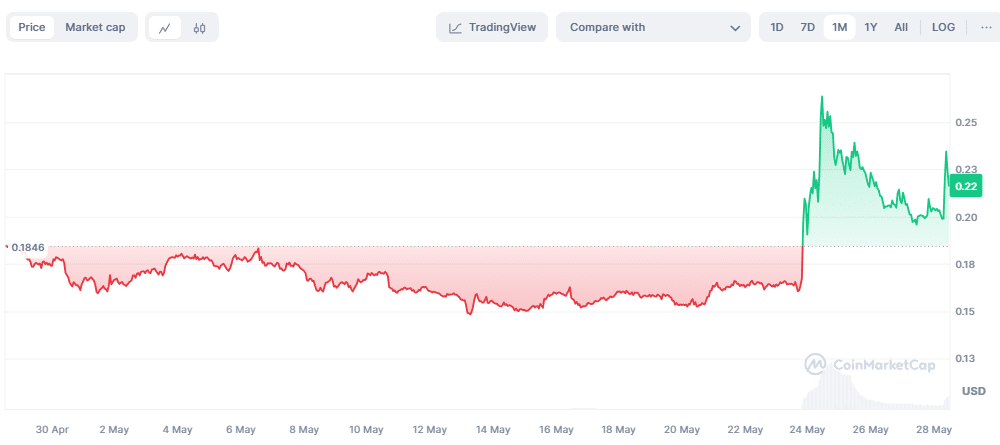Select the 1M time range tab
The height and width of the screenshot is (445, 1000).
pyautogui.click(x=839, y=27)
